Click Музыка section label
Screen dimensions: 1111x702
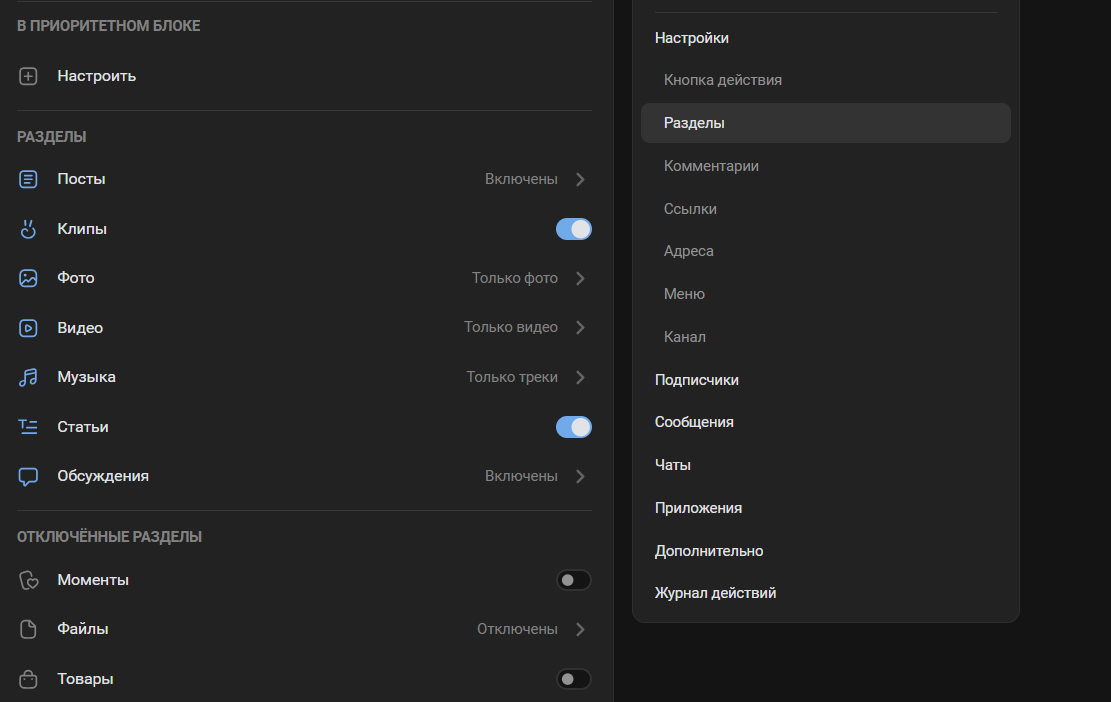click(x=86, y=377)
